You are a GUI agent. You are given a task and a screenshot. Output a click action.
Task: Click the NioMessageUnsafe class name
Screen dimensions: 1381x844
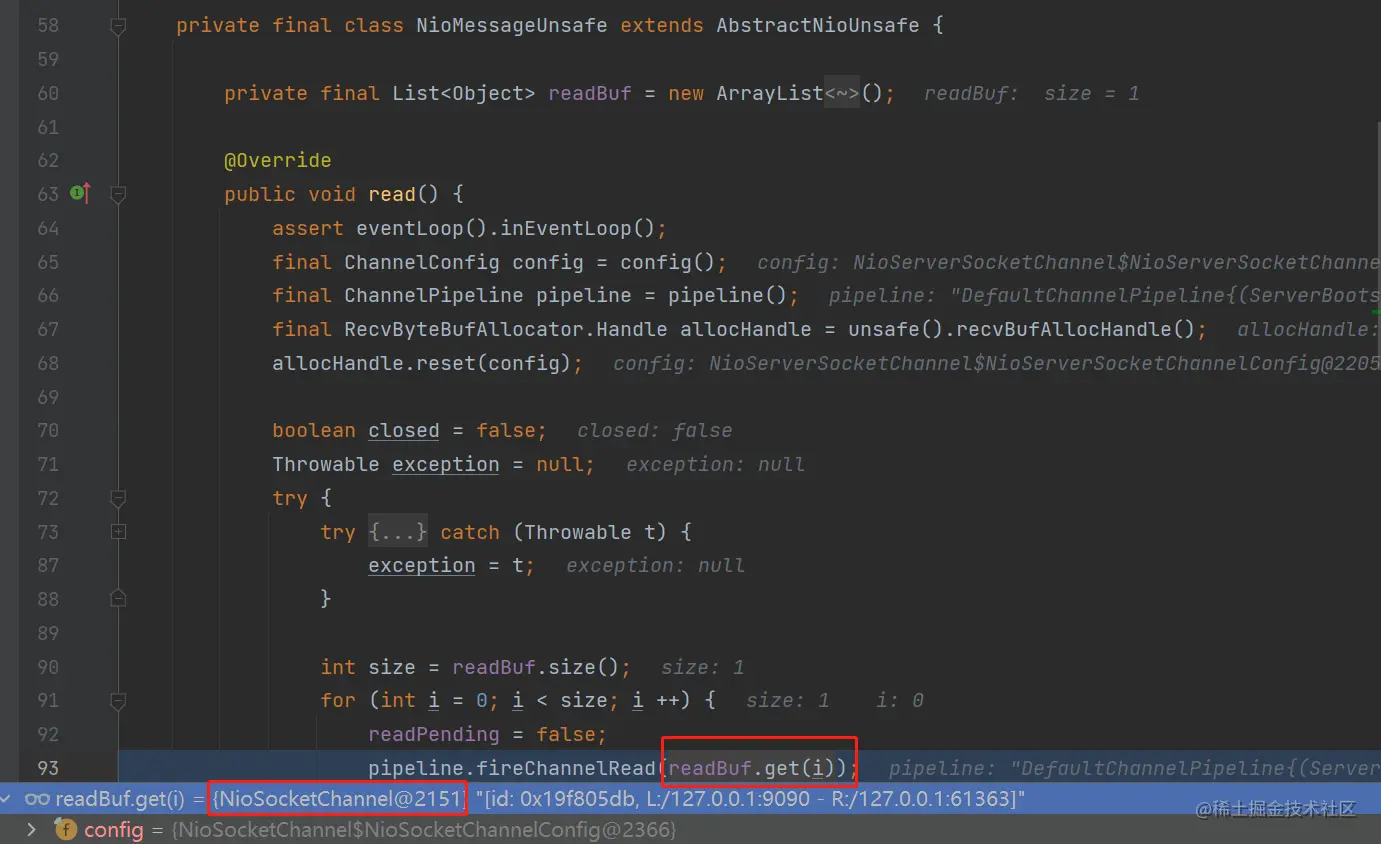click(512, 26)
